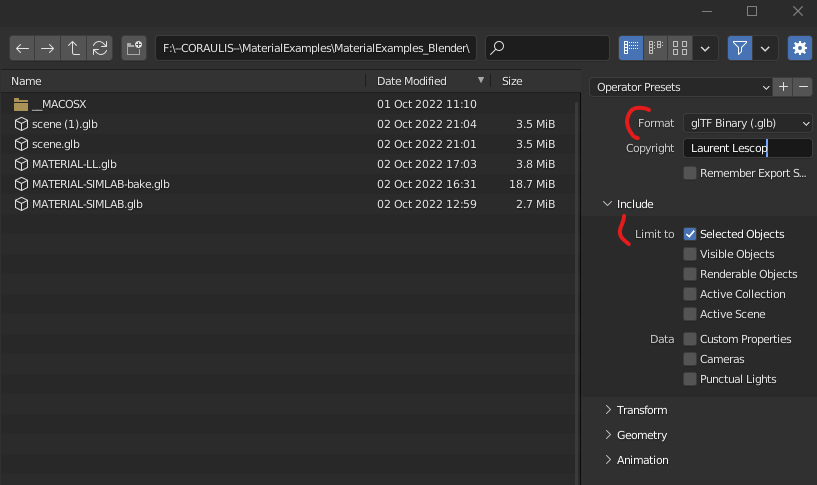Enable Active Scene checkbox
Viewport: 817px width, 485px height.
tap(690, 314)
